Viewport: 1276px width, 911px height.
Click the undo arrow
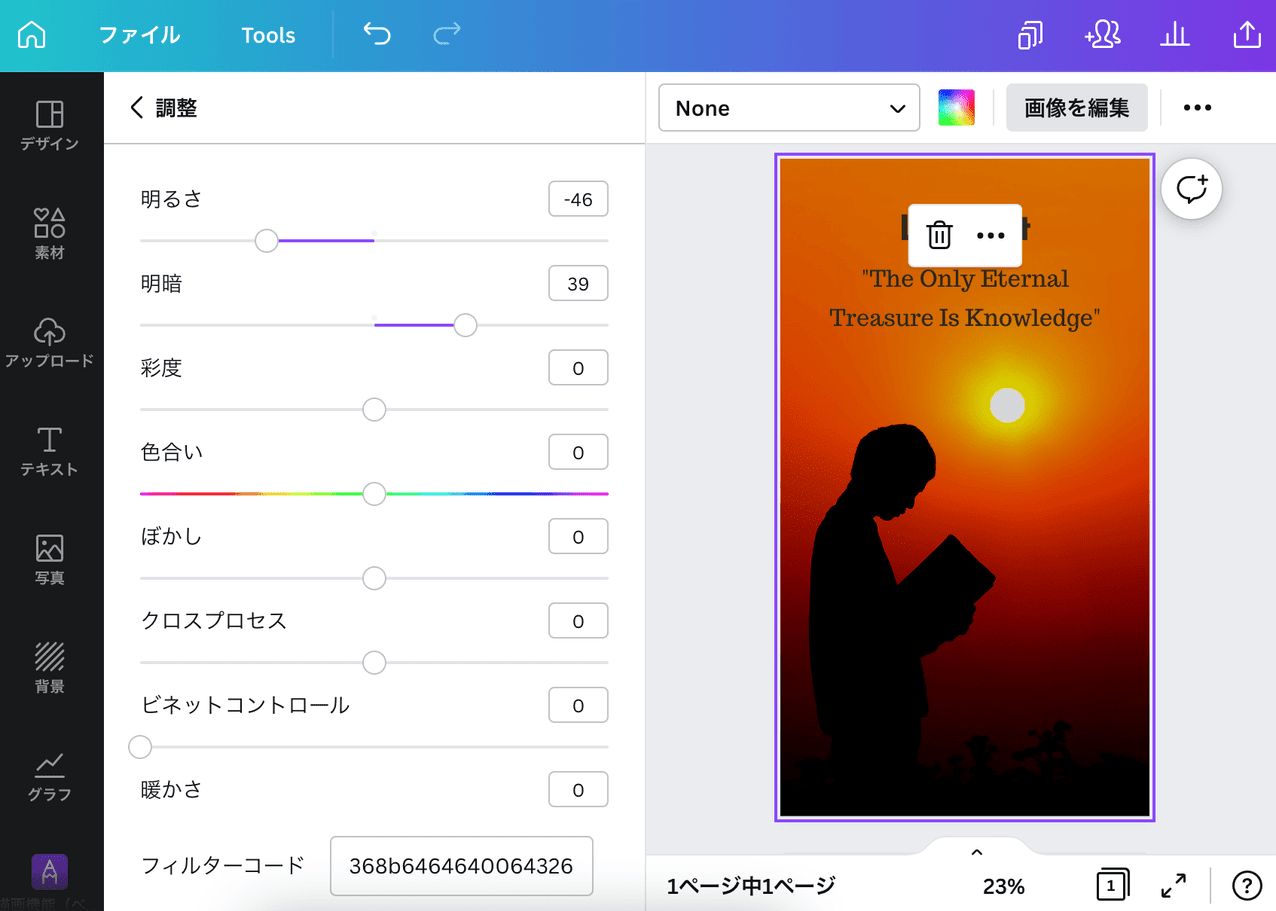click(x=377, y=34)
